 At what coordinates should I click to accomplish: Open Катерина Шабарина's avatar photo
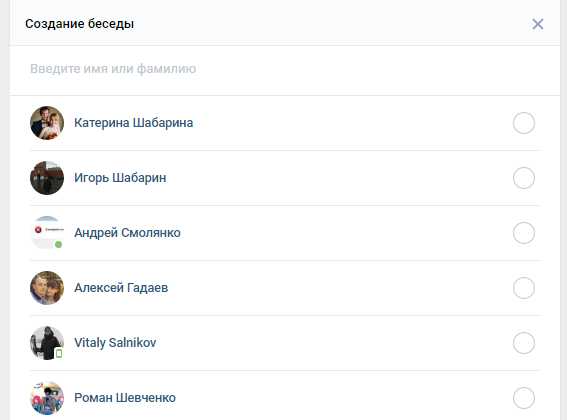coord(47,123)
